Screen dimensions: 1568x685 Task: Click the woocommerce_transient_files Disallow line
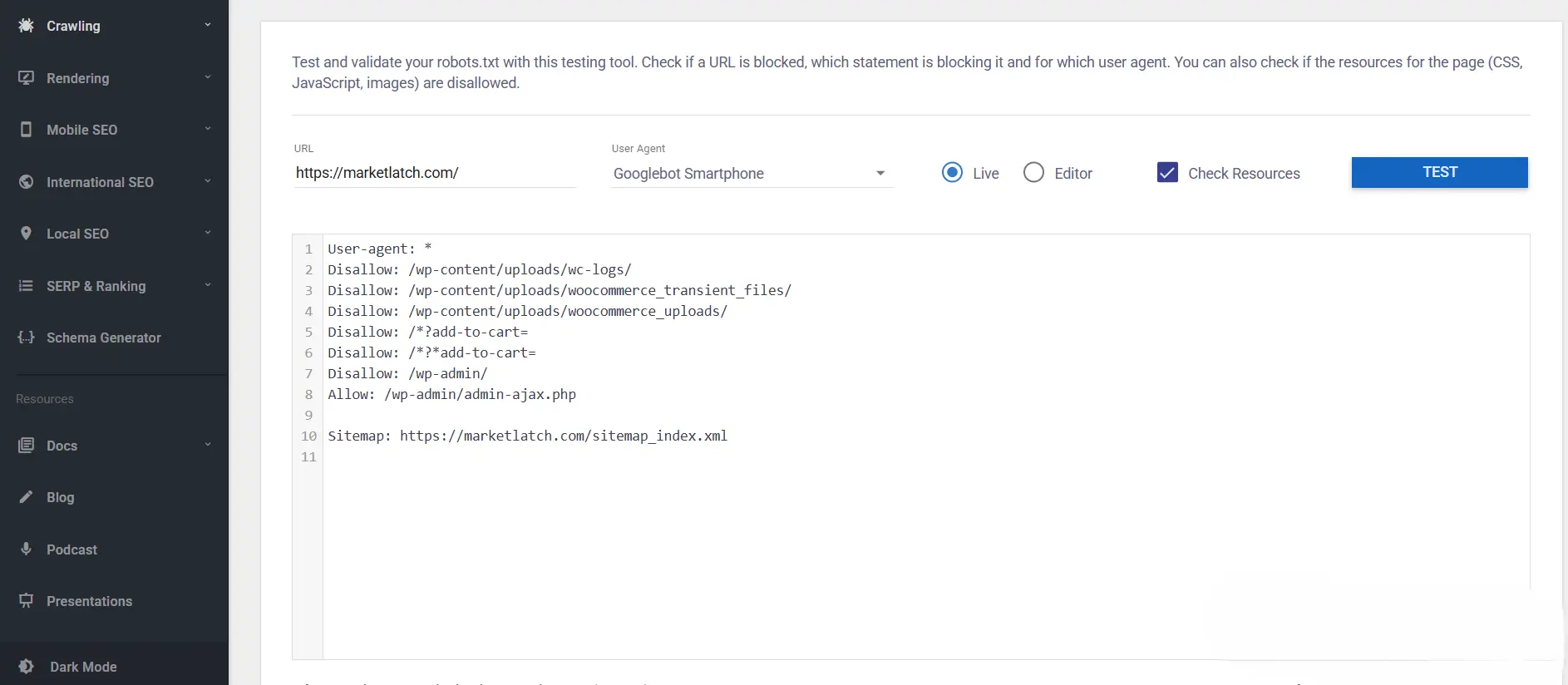[560, 290]
